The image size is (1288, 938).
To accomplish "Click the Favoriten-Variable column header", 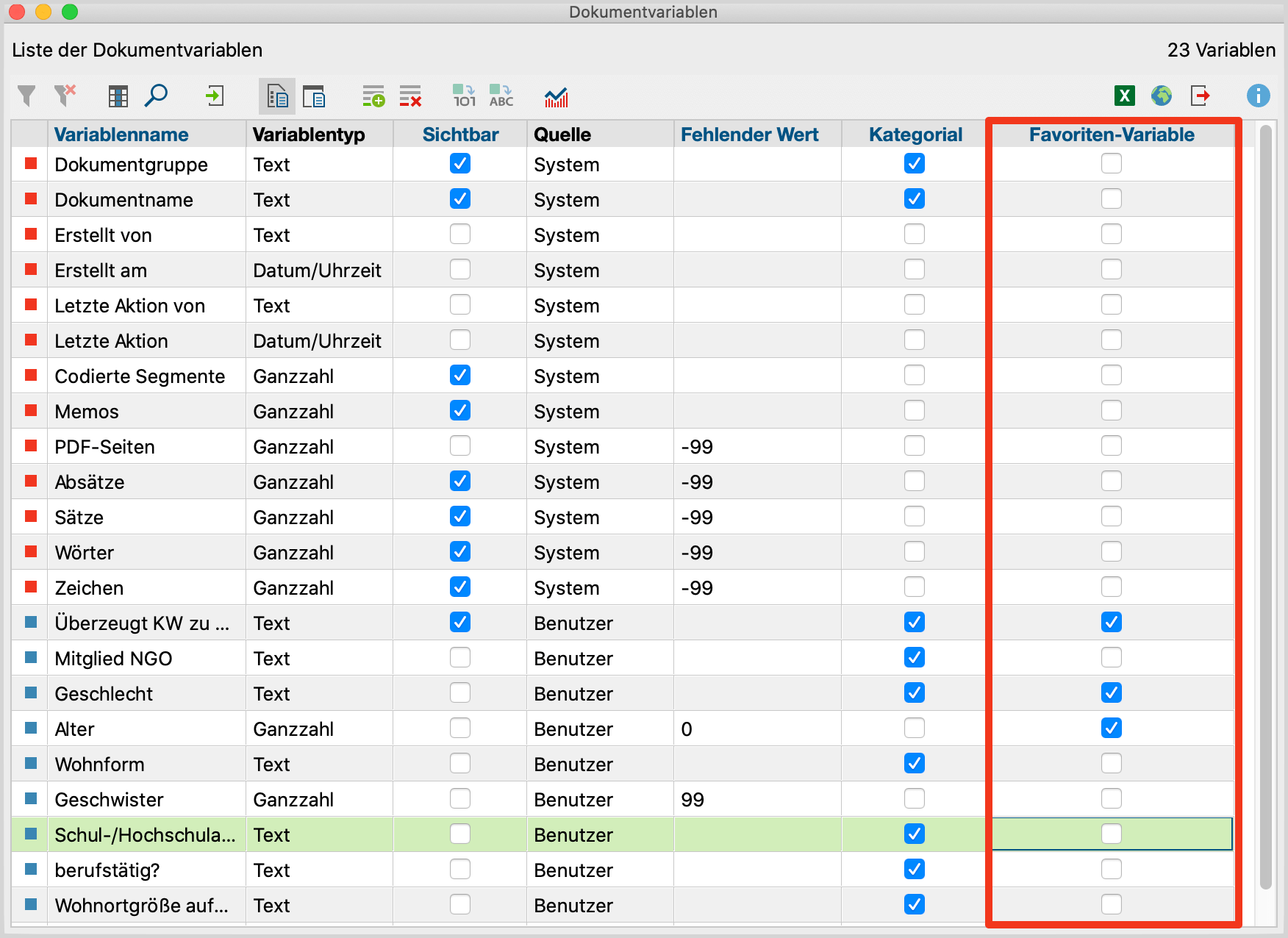I will click(1111, 135).
